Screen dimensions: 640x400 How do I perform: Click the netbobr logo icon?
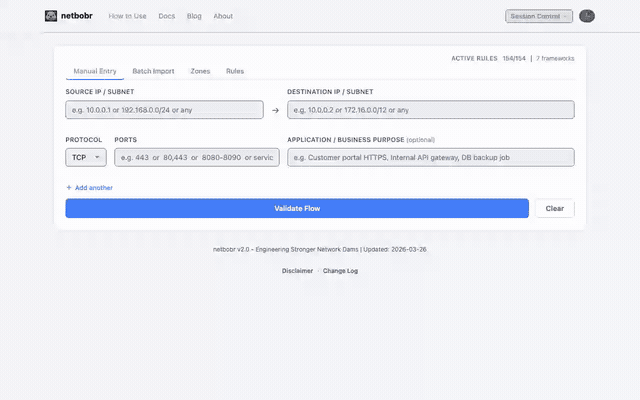[51, 16]
